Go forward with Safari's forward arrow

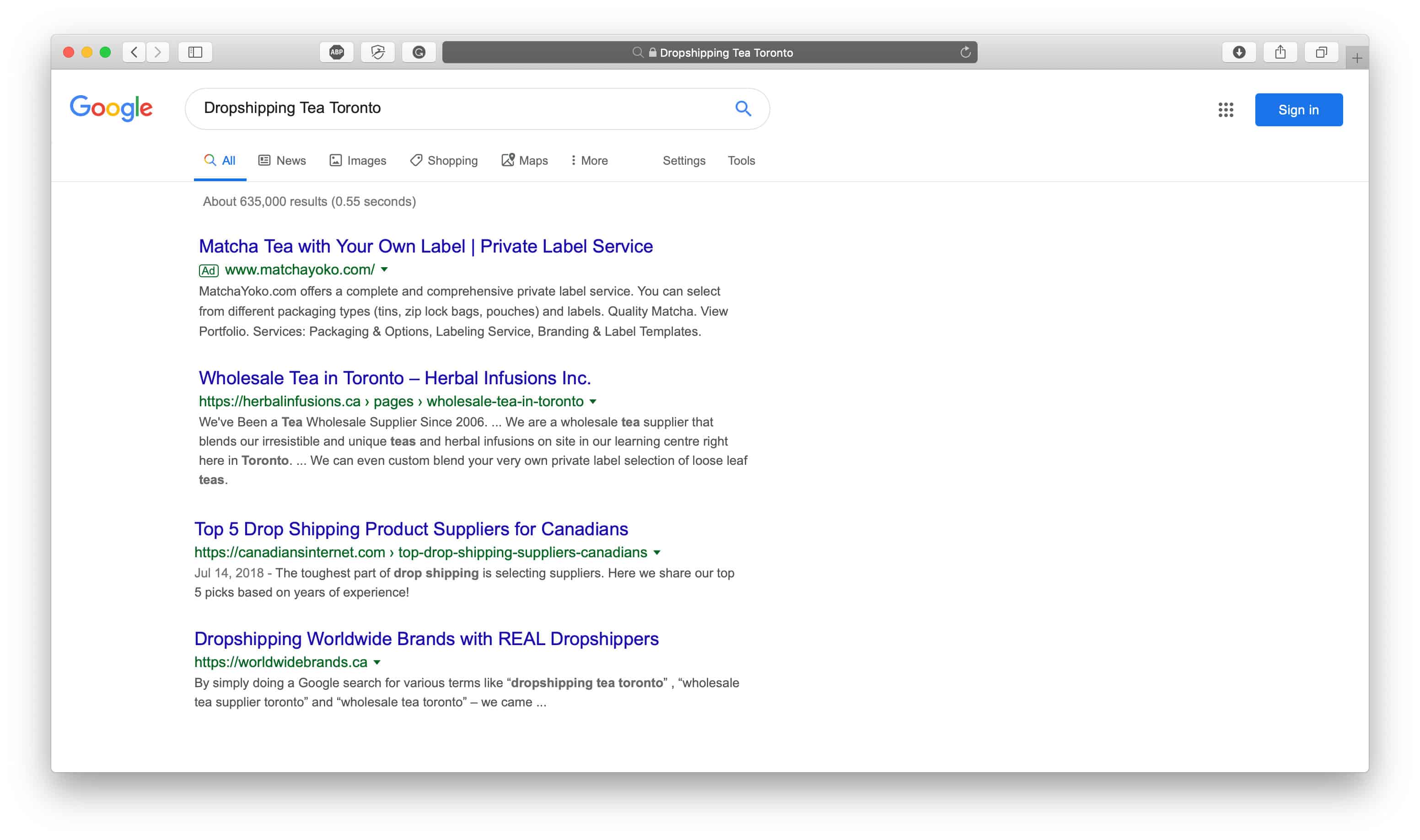[158, 52]
